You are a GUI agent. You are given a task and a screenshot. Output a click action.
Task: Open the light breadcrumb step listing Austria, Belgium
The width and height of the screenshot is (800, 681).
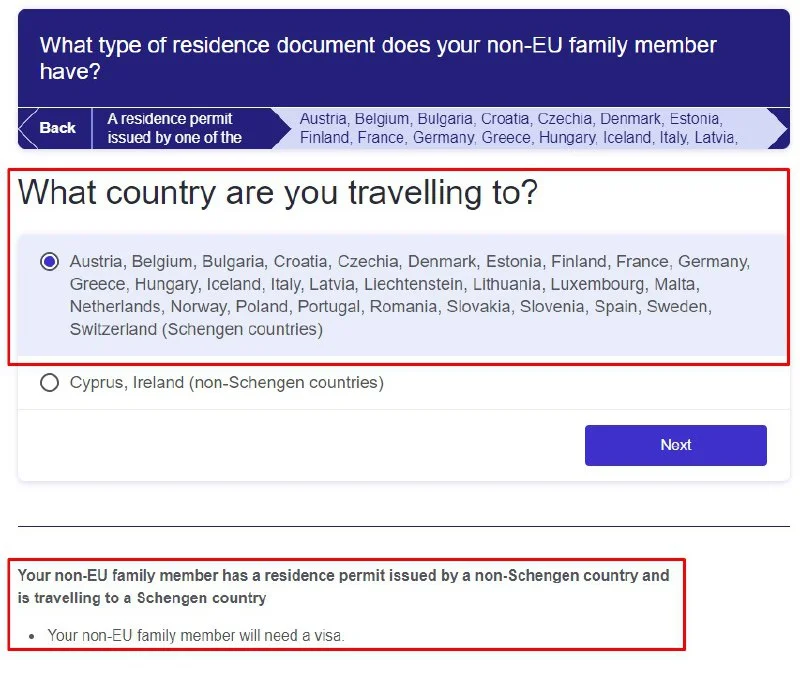pos(518,128)
